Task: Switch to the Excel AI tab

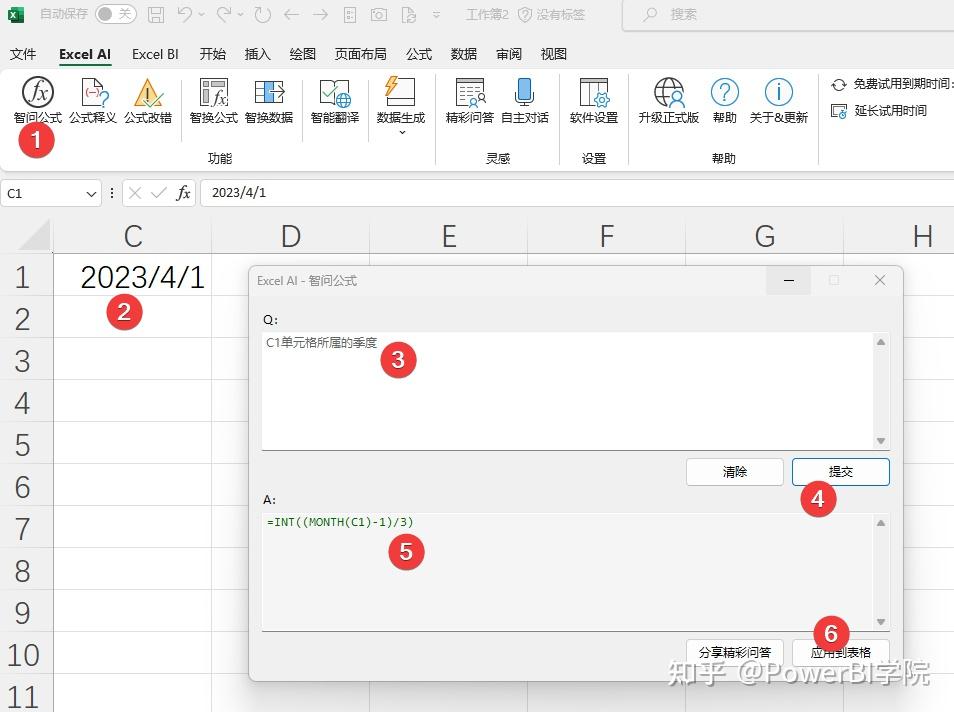Action: (x=85, y=54)
